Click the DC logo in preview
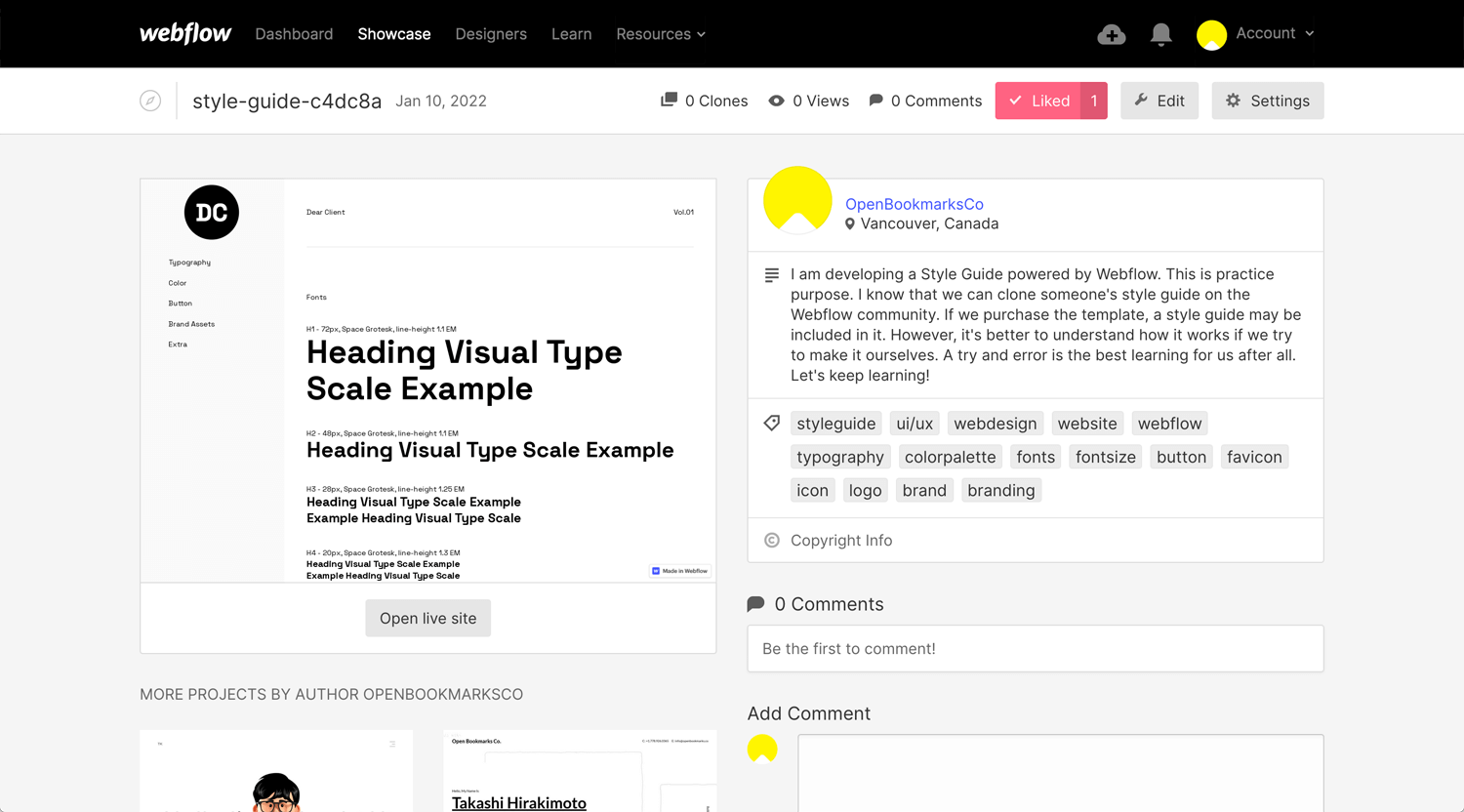The width and height of the screenshot is (1464, 812). tap(212, 212)
